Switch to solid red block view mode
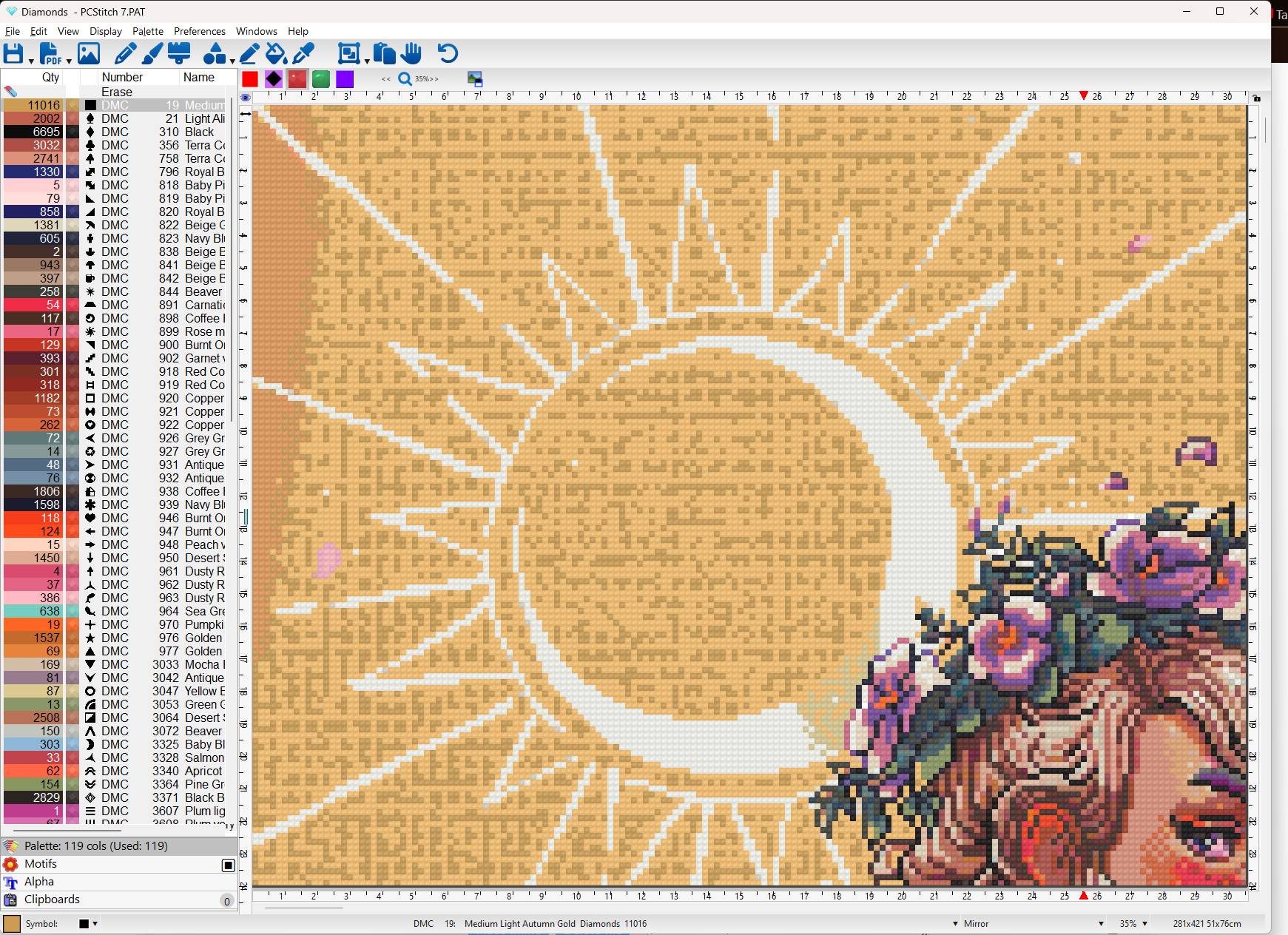The height and width of the screenshot is (935, 1288). [250, 78]
